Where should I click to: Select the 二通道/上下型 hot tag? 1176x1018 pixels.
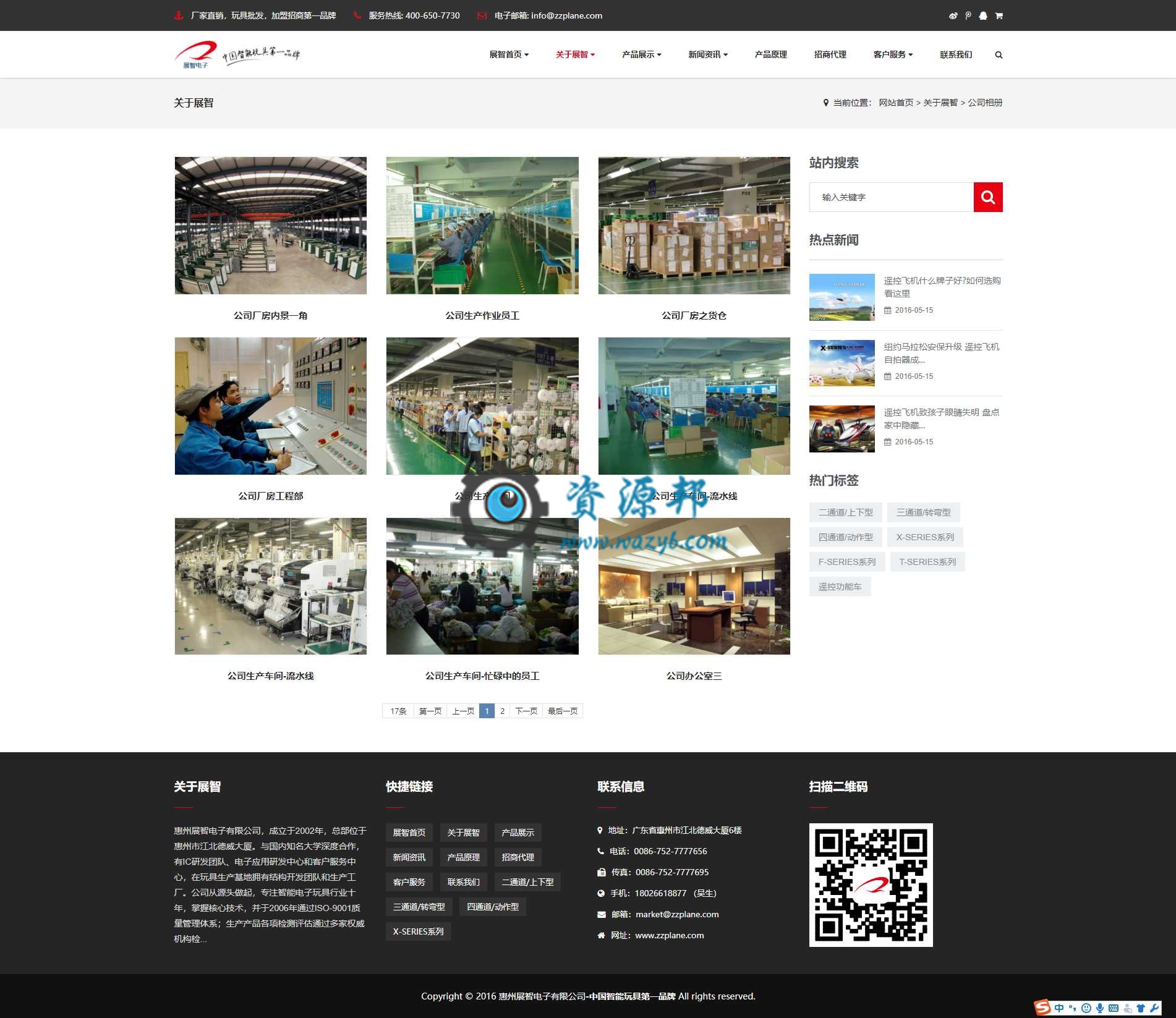[x=845, y=512]
